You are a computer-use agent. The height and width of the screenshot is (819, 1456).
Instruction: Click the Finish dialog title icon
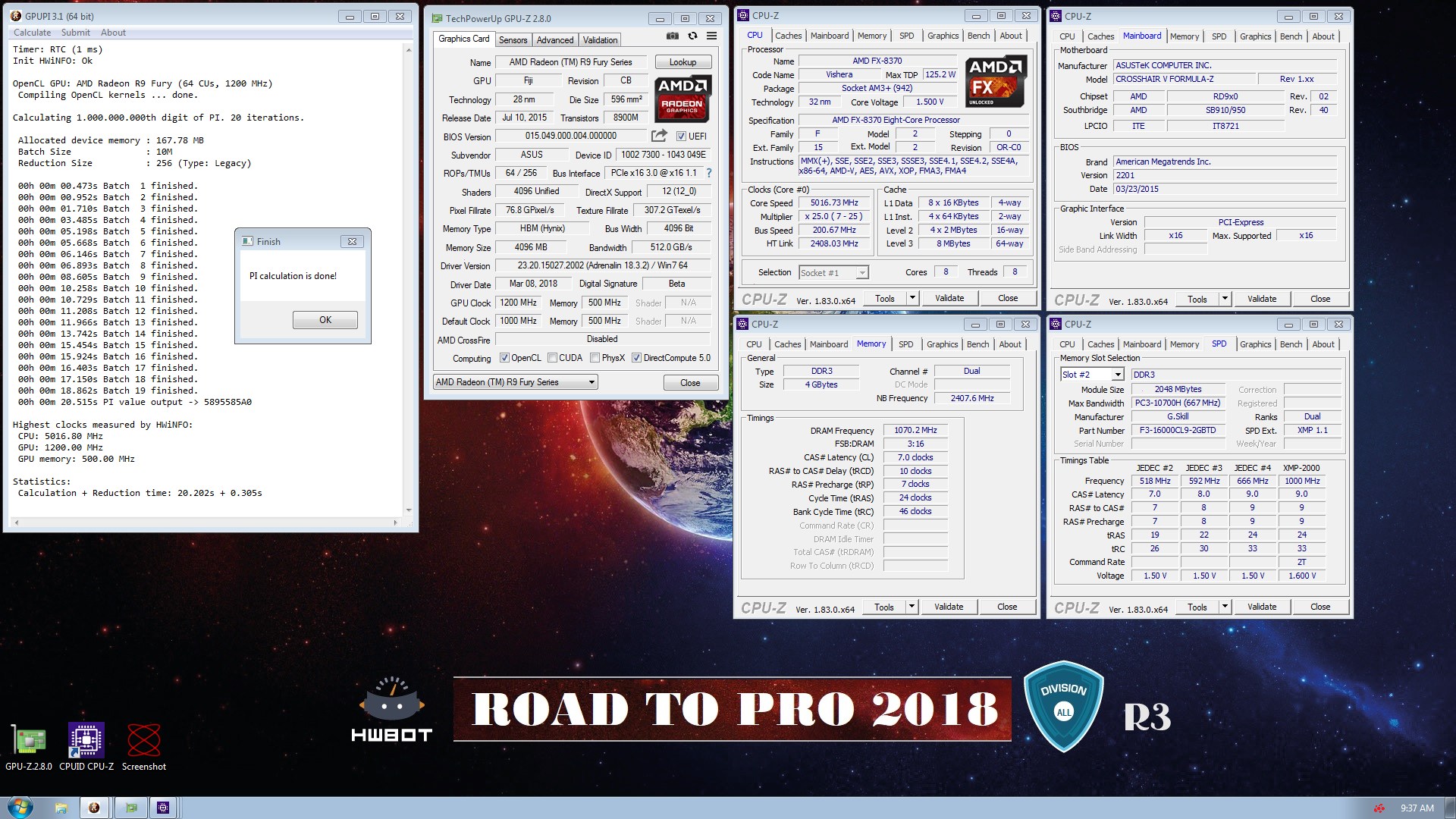coord(247,241)
